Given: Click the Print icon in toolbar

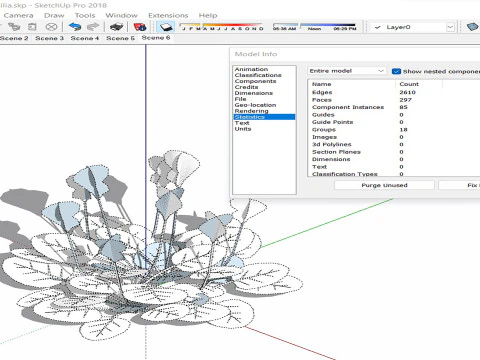Looking at the screenshot, I should tap(116, 27).
